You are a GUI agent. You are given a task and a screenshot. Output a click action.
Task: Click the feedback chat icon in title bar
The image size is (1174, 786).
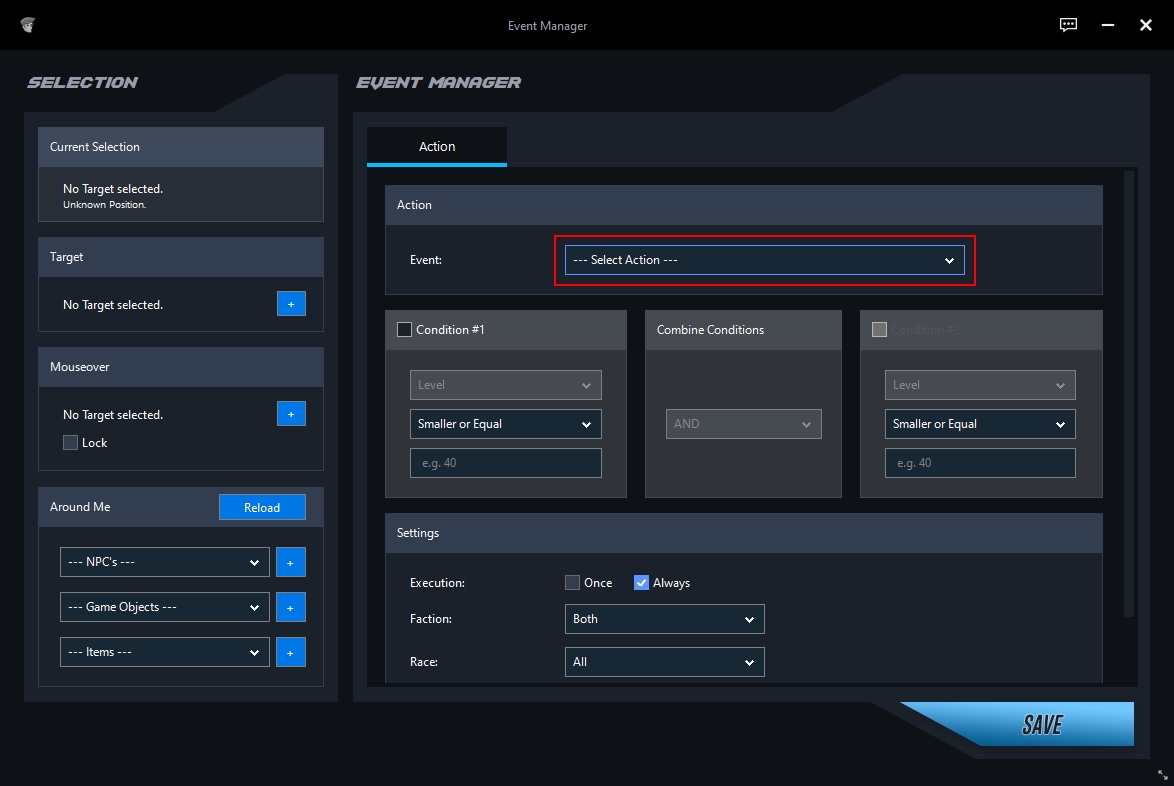pyautogui.click(x=1068, y=25)
